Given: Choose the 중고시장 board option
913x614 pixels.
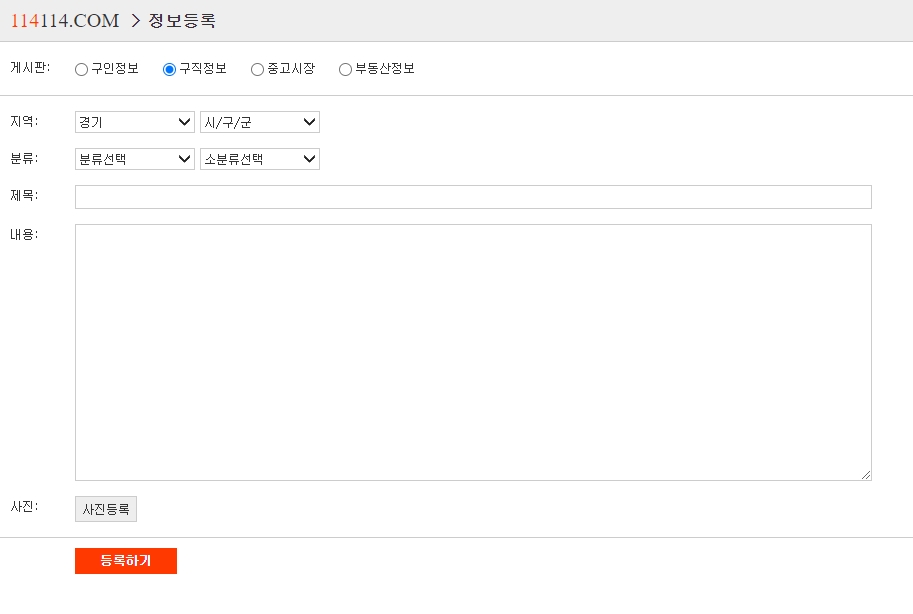Looking at the screenshot, I should (x=257, y=69).
